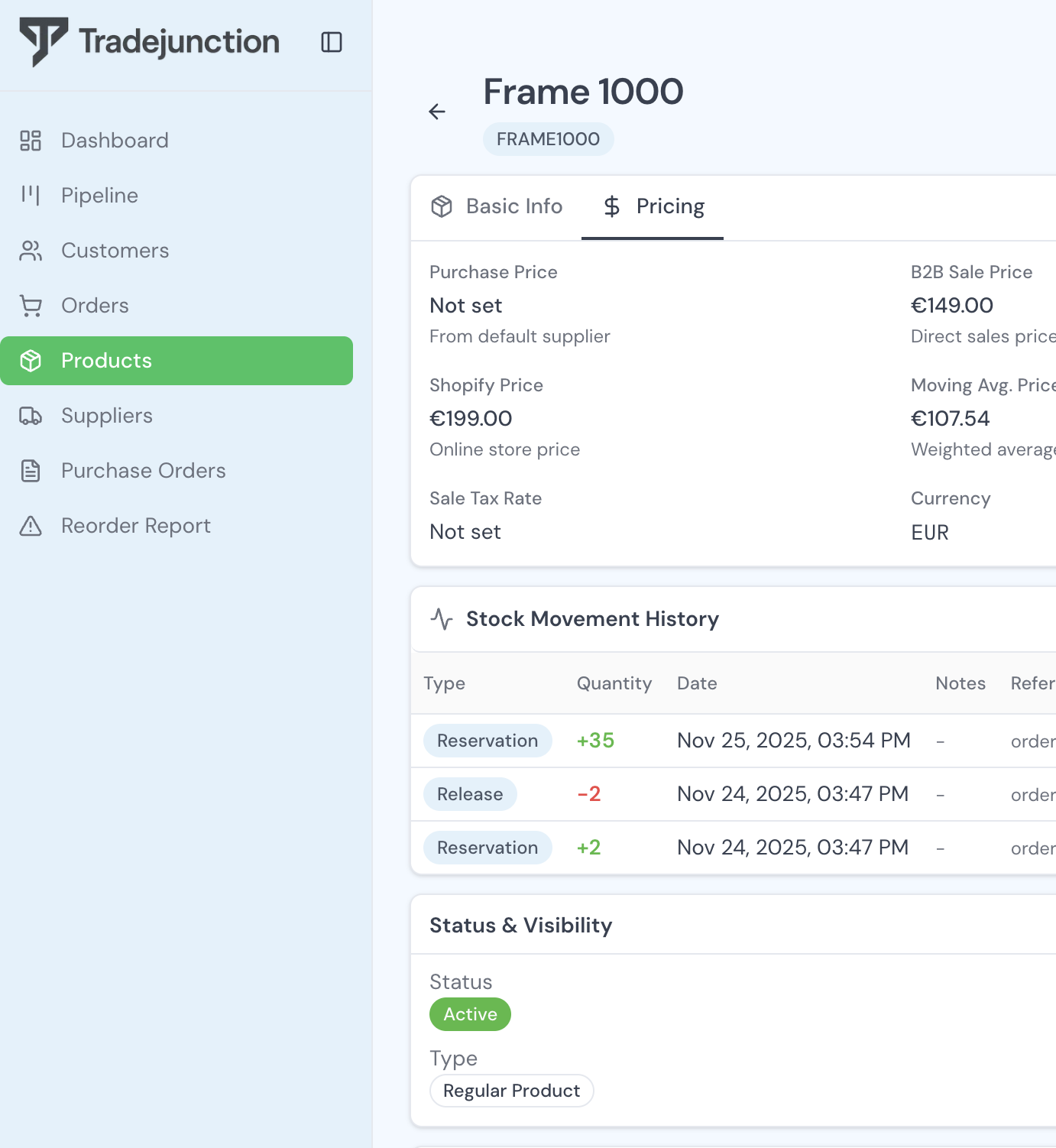Click the Suppliers truck icon

(31, 416)
